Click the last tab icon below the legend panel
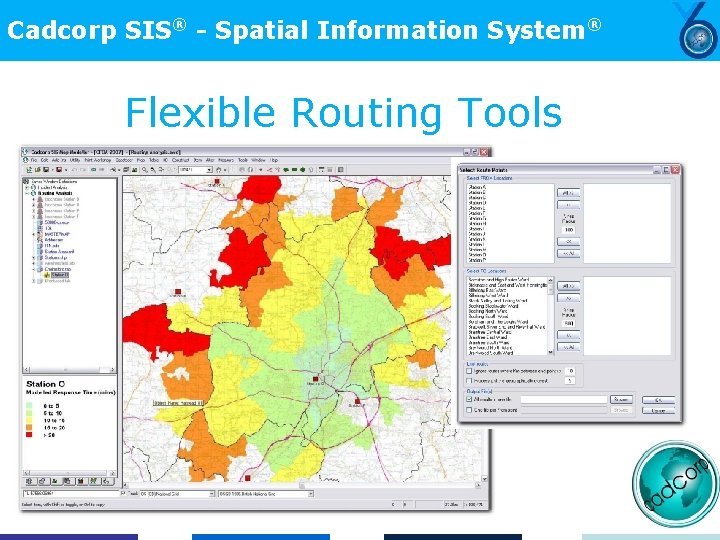Image resolution: width=720 pixels, height=540 pixels. click(107, 481)
